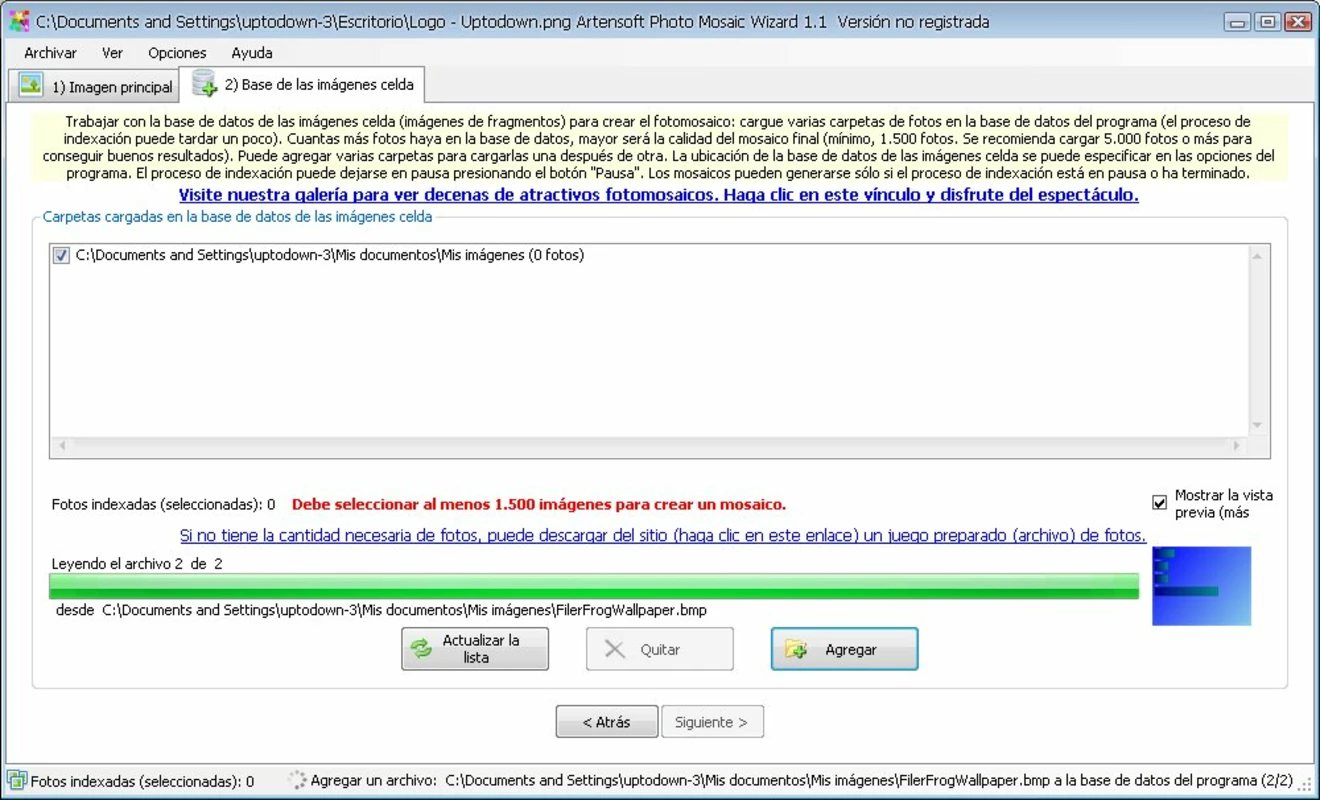Click the yellow instructions text block
Screen dimensions: 1320x800
click(660, 147)
